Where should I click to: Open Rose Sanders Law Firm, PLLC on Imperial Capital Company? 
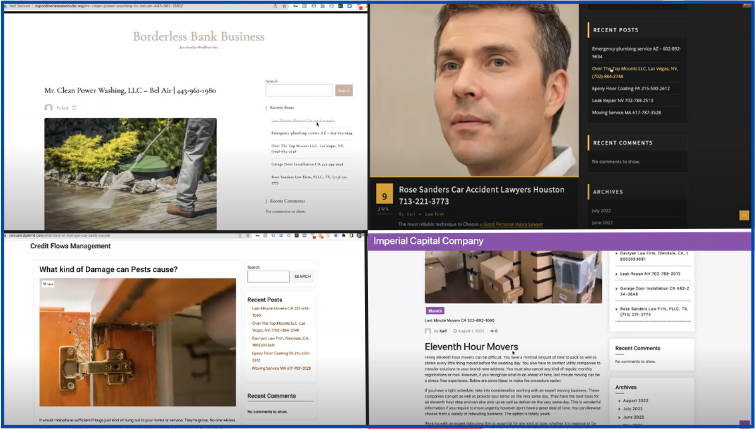[654, 312]
